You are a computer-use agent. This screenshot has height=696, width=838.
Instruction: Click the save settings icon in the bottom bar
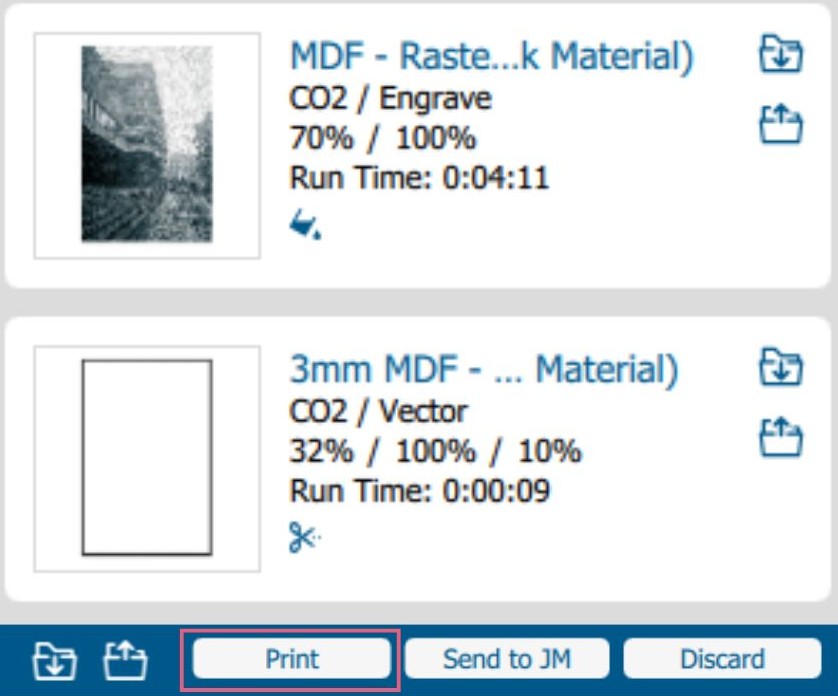pos(125,660)
